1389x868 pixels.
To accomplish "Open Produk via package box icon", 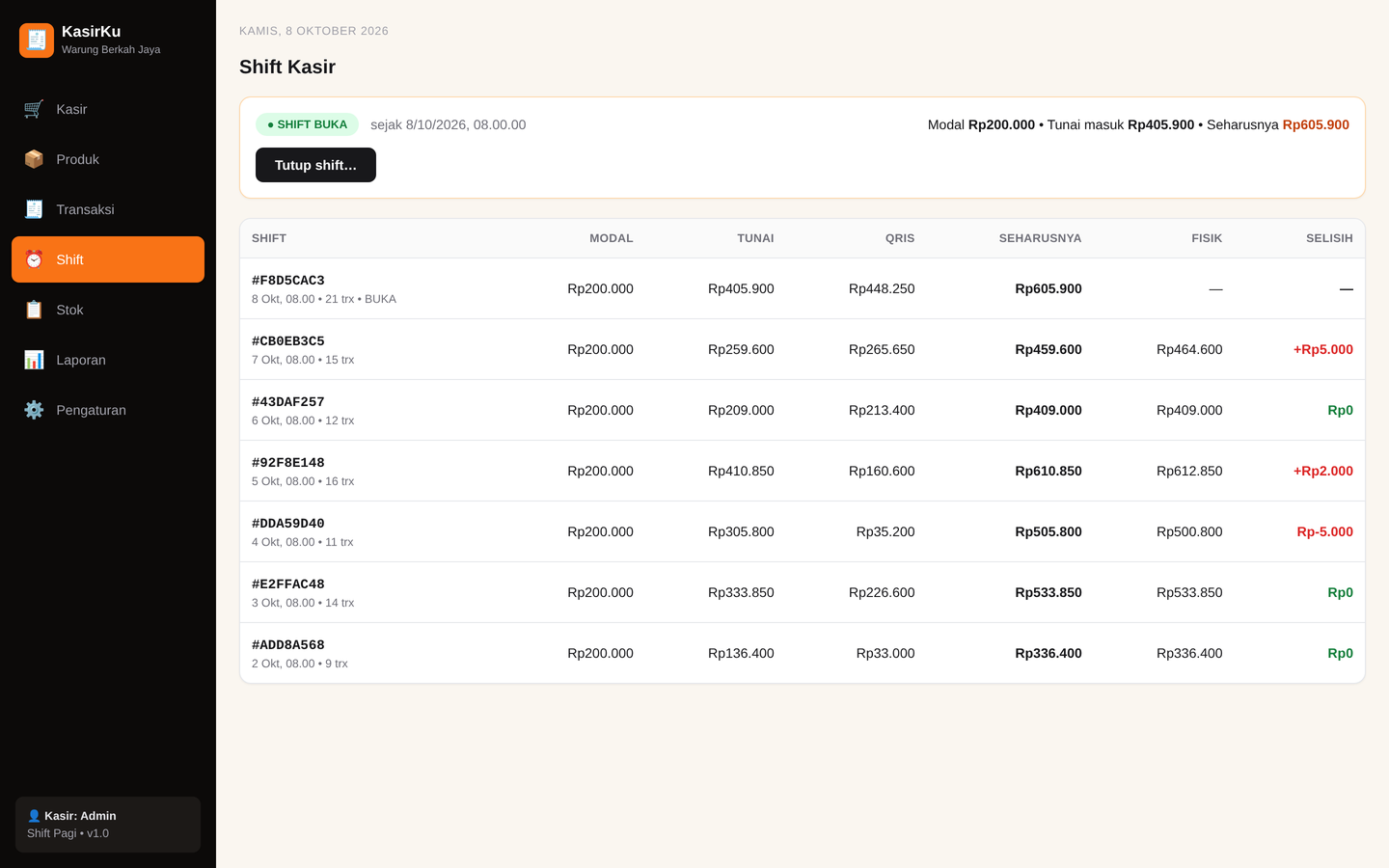I will (34, 159).
